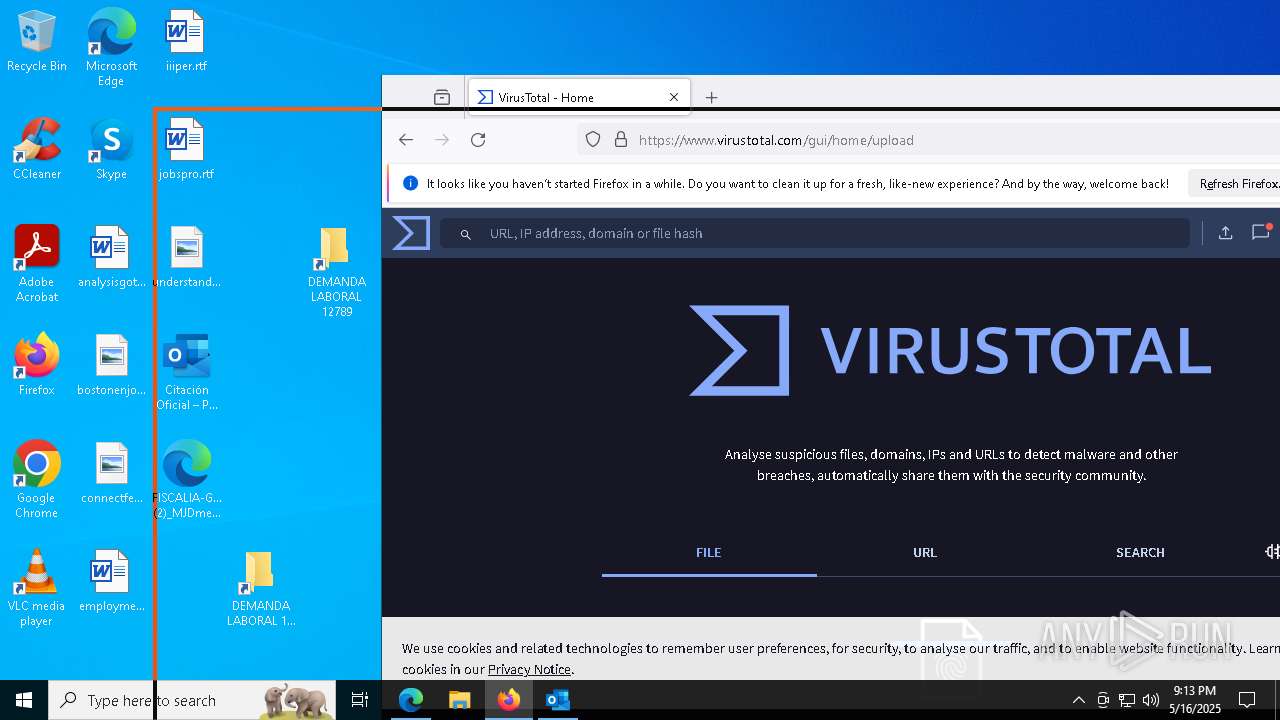The width and height of the screenshot is (1280, 720).
Task: Open Edge from the taskbar
Action: 411,700
